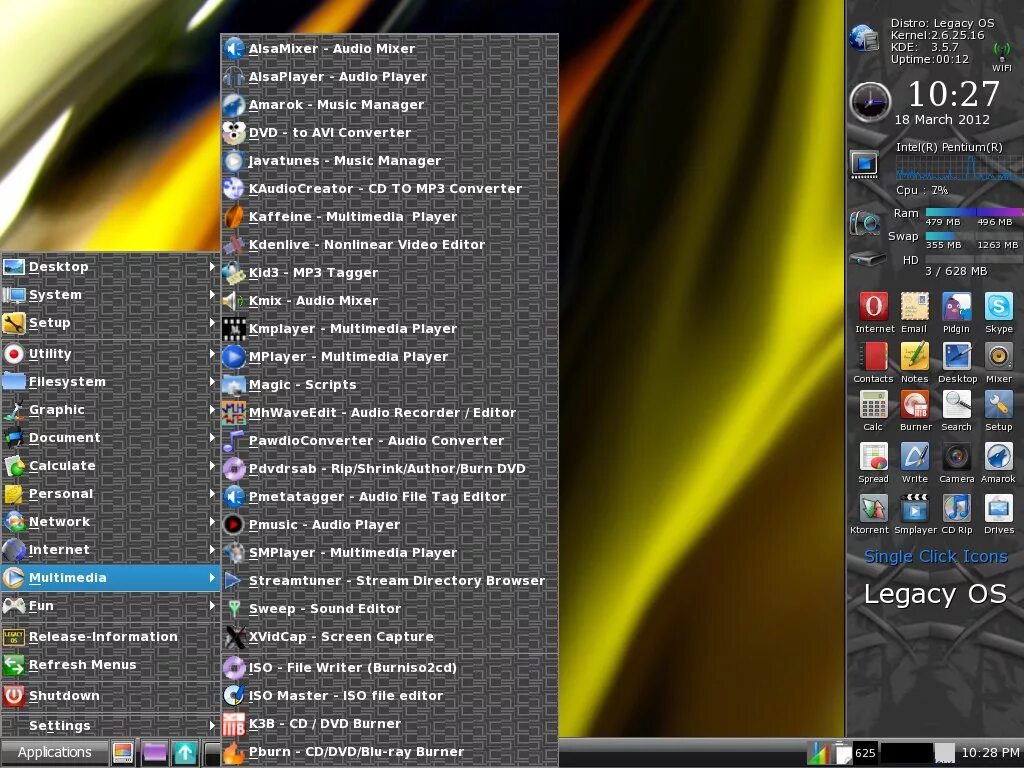The width and height of the screenshot is (1024, 768).
Task: Open the Opera Internet desktop icon
Action: tap(874, 306)
